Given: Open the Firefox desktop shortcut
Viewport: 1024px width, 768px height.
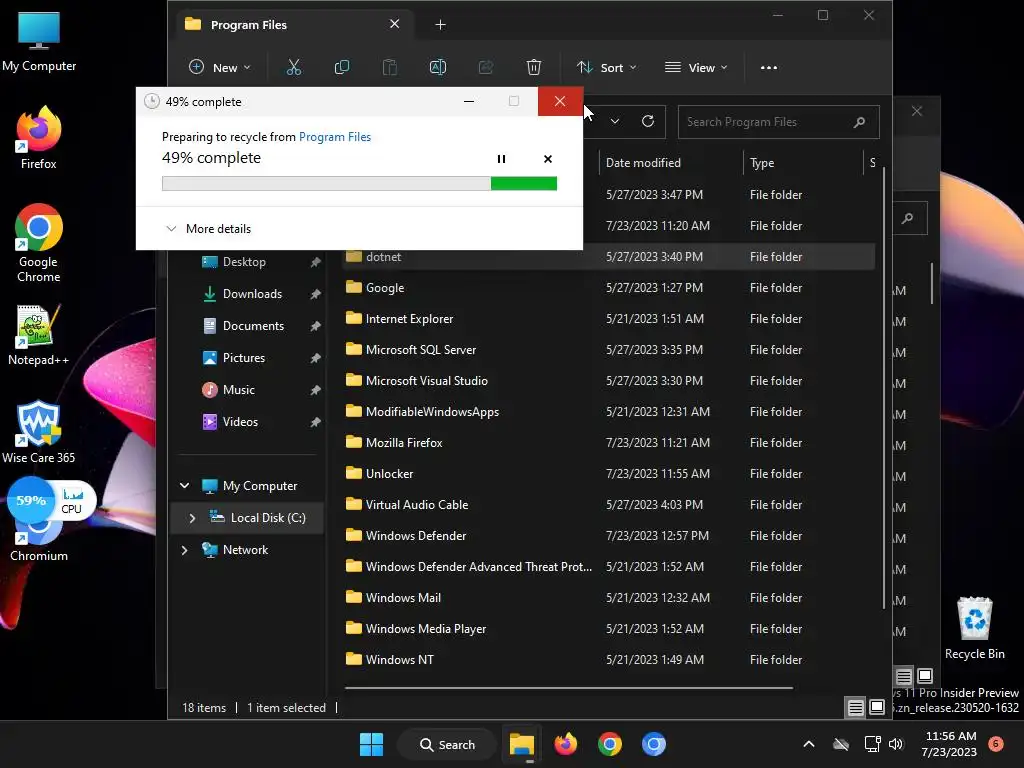Looking at the screenshot, I should (x=39, y=138).
